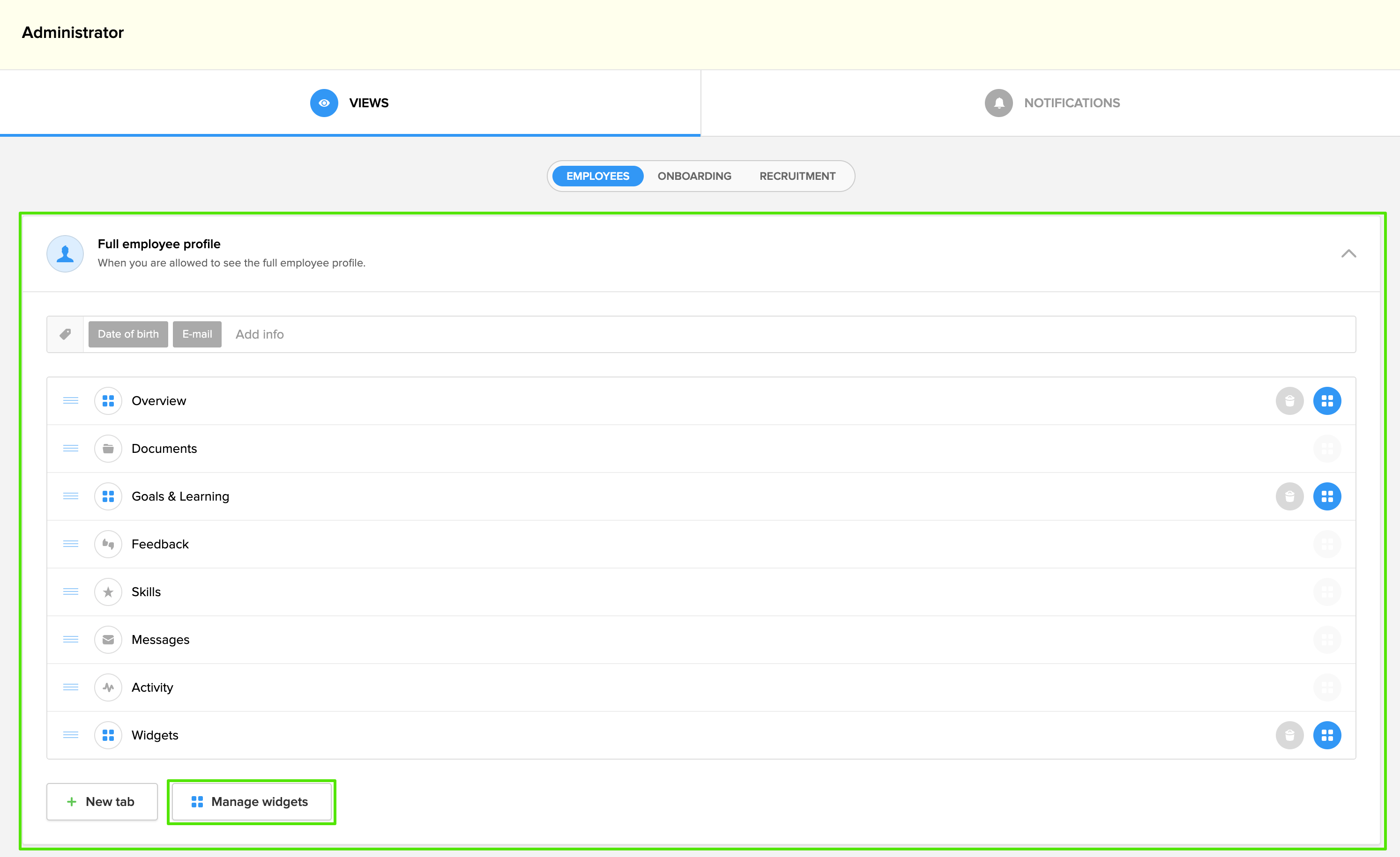Select the Recruitment view tab
This screenshot has height=857, width=1400.
(797, 176)
